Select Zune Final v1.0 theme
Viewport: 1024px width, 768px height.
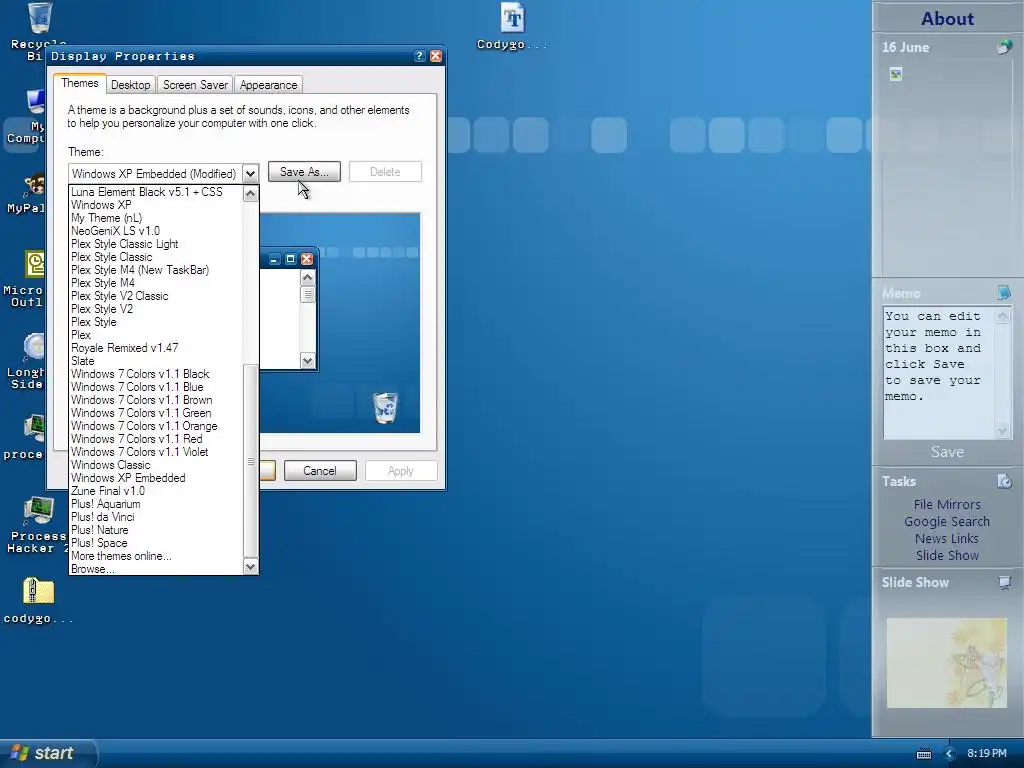[155, 491]
